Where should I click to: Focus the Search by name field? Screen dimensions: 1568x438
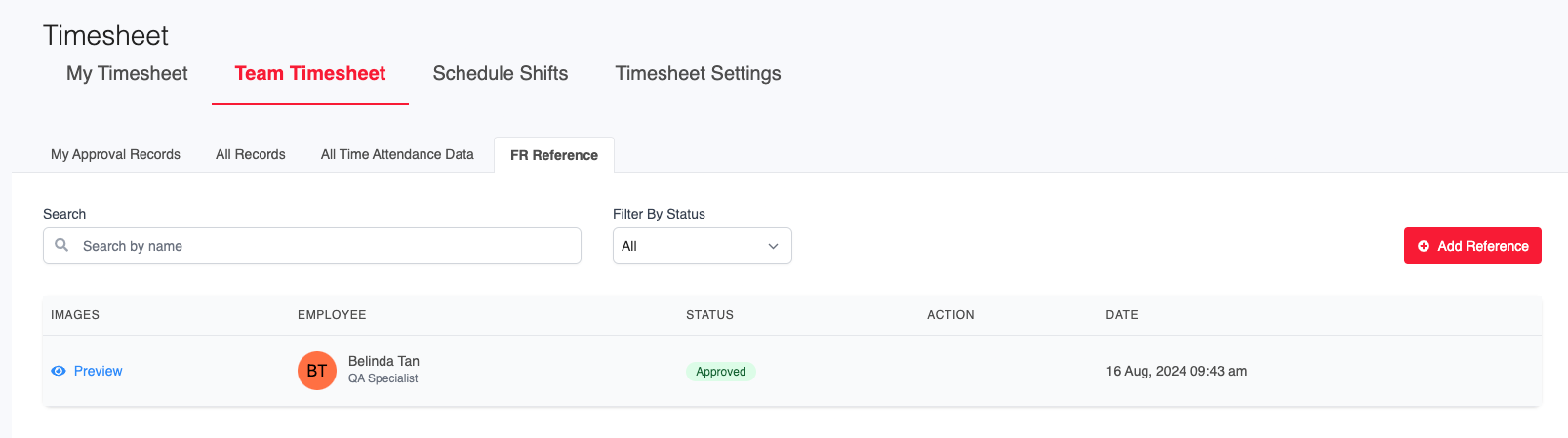(x=322, y=246)
